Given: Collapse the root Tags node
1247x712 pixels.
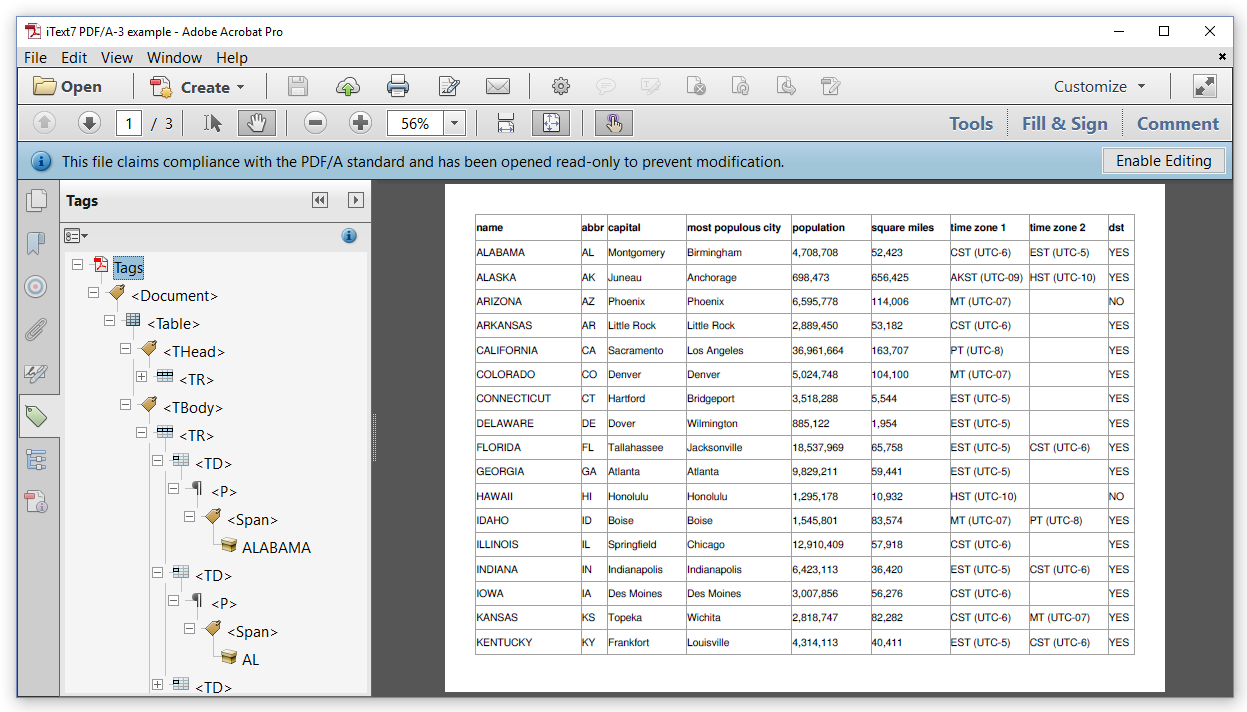Looking at the screenshot, I should point(78,264).
